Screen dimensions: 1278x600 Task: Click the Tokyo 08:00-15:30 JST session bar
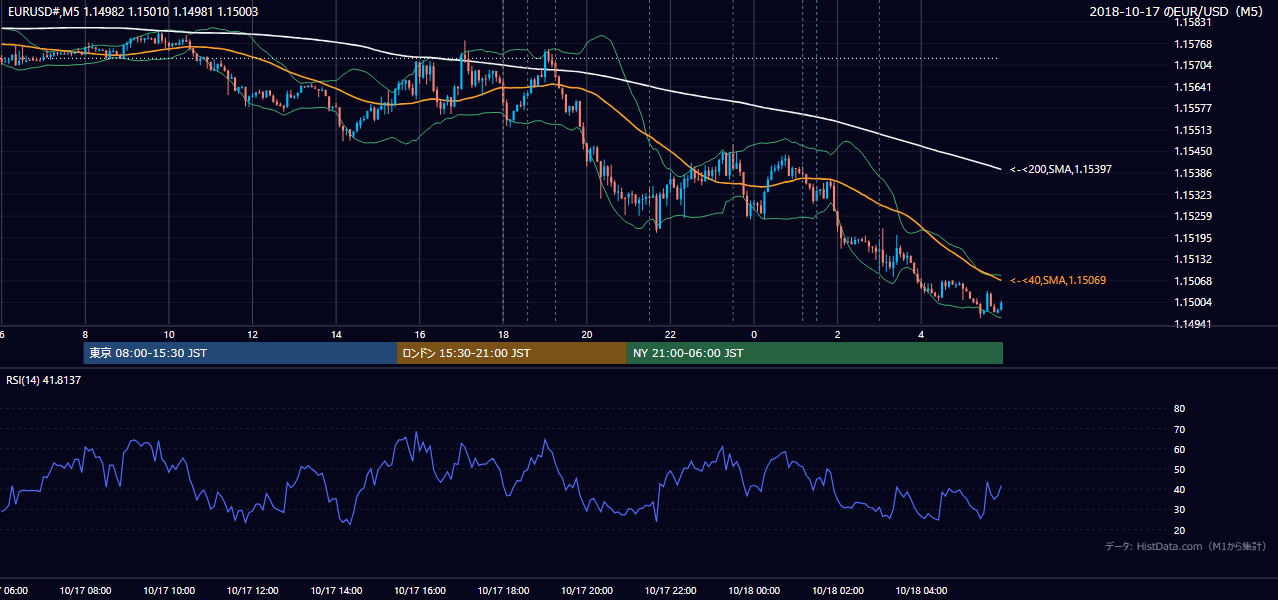[240, 353]
